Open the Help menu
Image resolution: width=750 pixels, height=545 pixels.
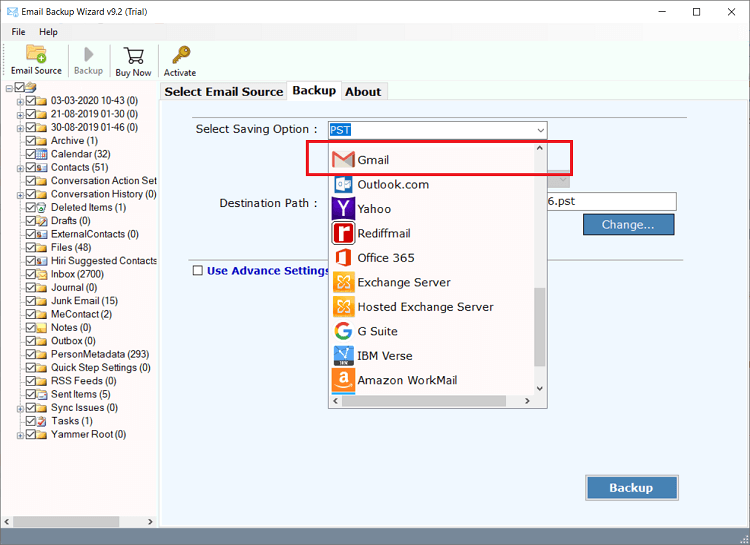coord(48,32)
